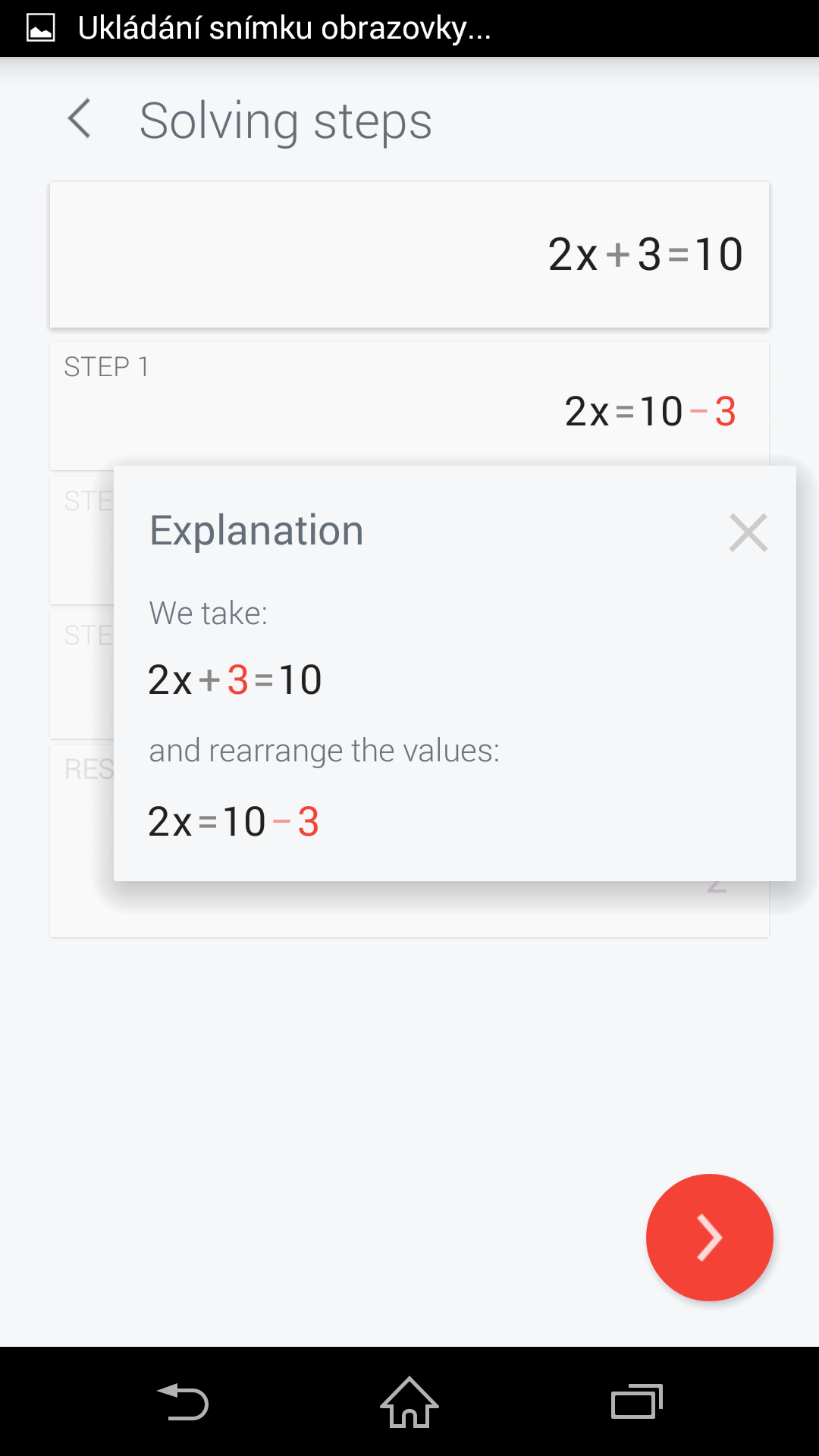
Task: Expand the partially hidden third step card
Action: point(82,675)
